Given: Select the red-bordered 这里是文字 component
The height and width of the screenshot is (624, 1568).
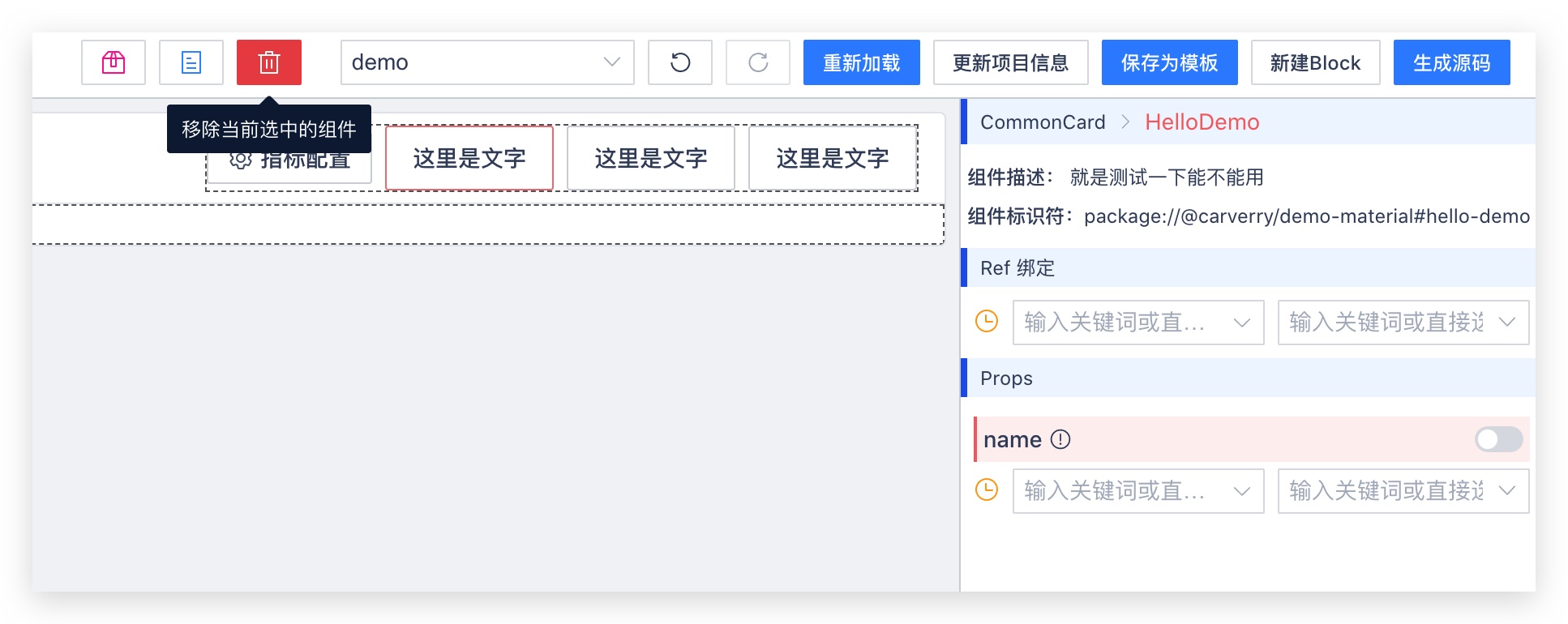Looking at the screenshot, I should point(469,158).
